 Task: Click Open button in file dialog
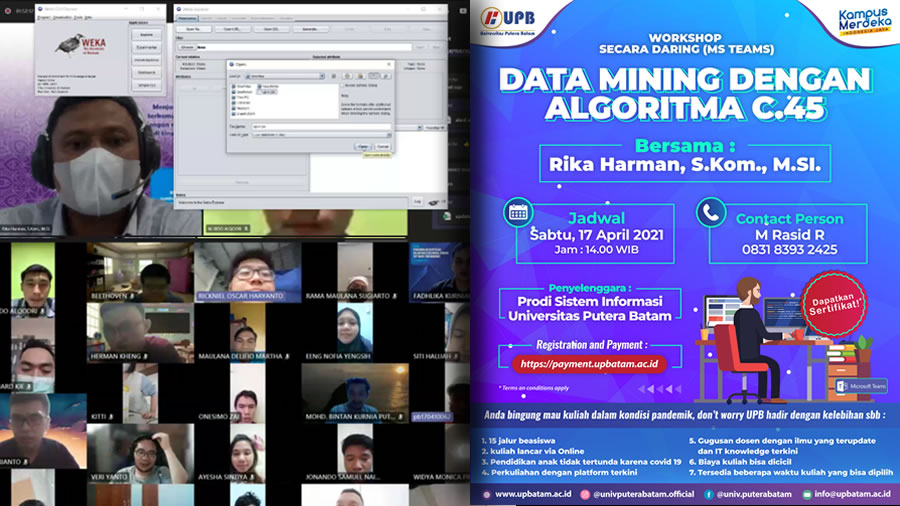[x=362, y=146]
